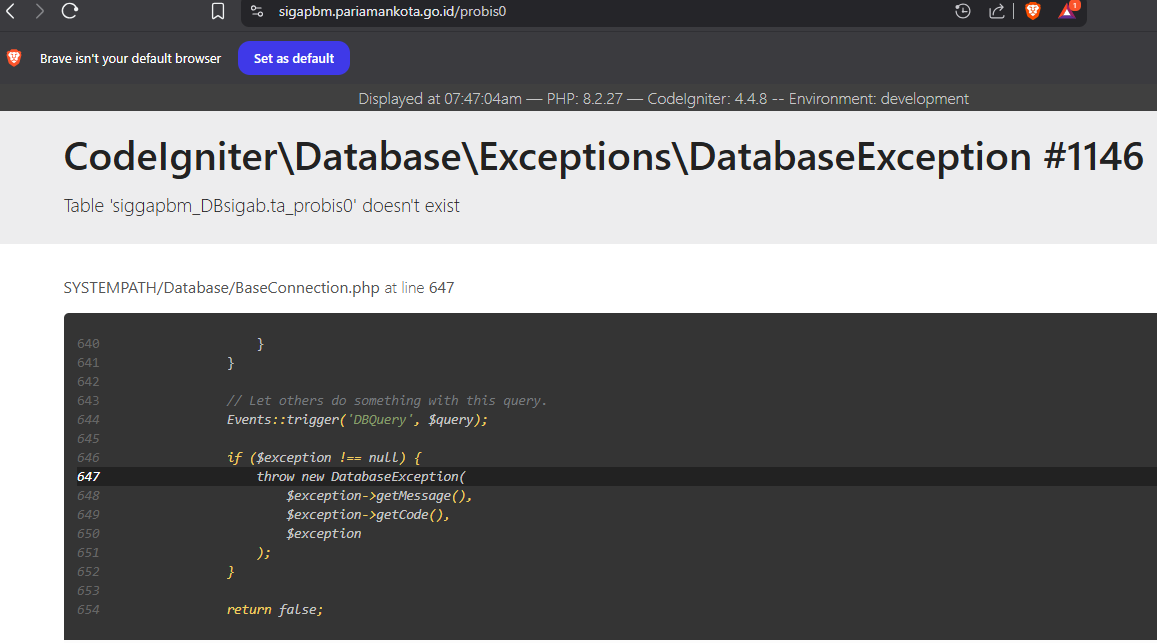1157x643 pixels.
Task: Click the SYSTEMPATH/Database/BaseConnection.php file path
Action: pyautogui.click(x=221, y=288)
